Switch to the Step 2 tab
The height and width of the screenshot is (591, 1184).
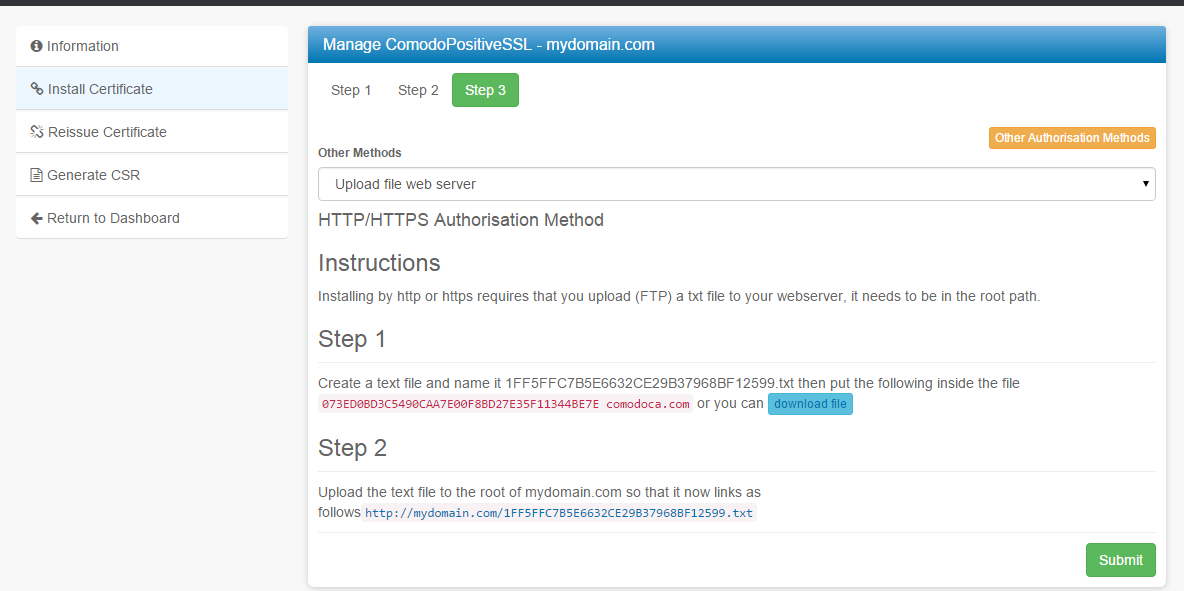point(418,91)
